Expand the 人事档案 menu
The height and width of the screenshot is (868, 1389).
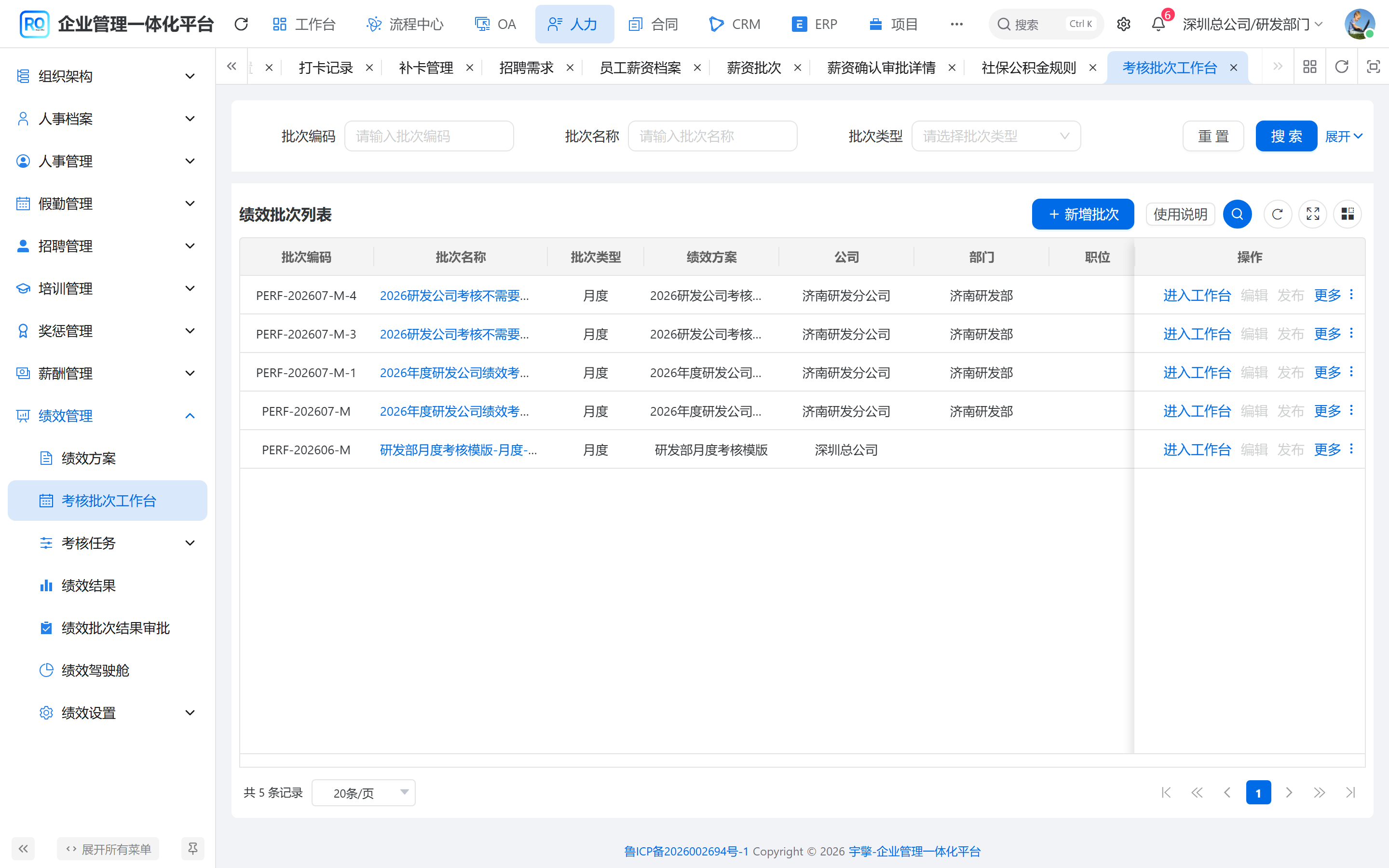point(108,119)
